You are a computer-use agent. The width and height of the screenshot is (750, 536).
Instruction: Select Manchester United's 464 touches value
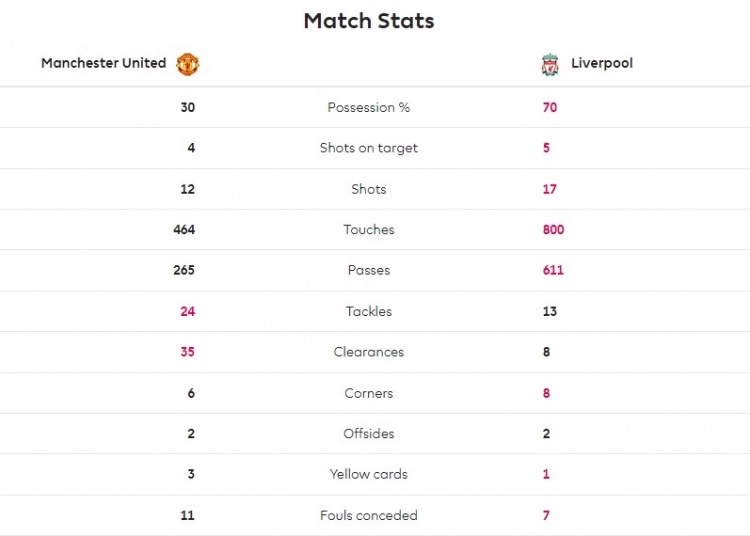pyautogui.click(x=184, y=230)
